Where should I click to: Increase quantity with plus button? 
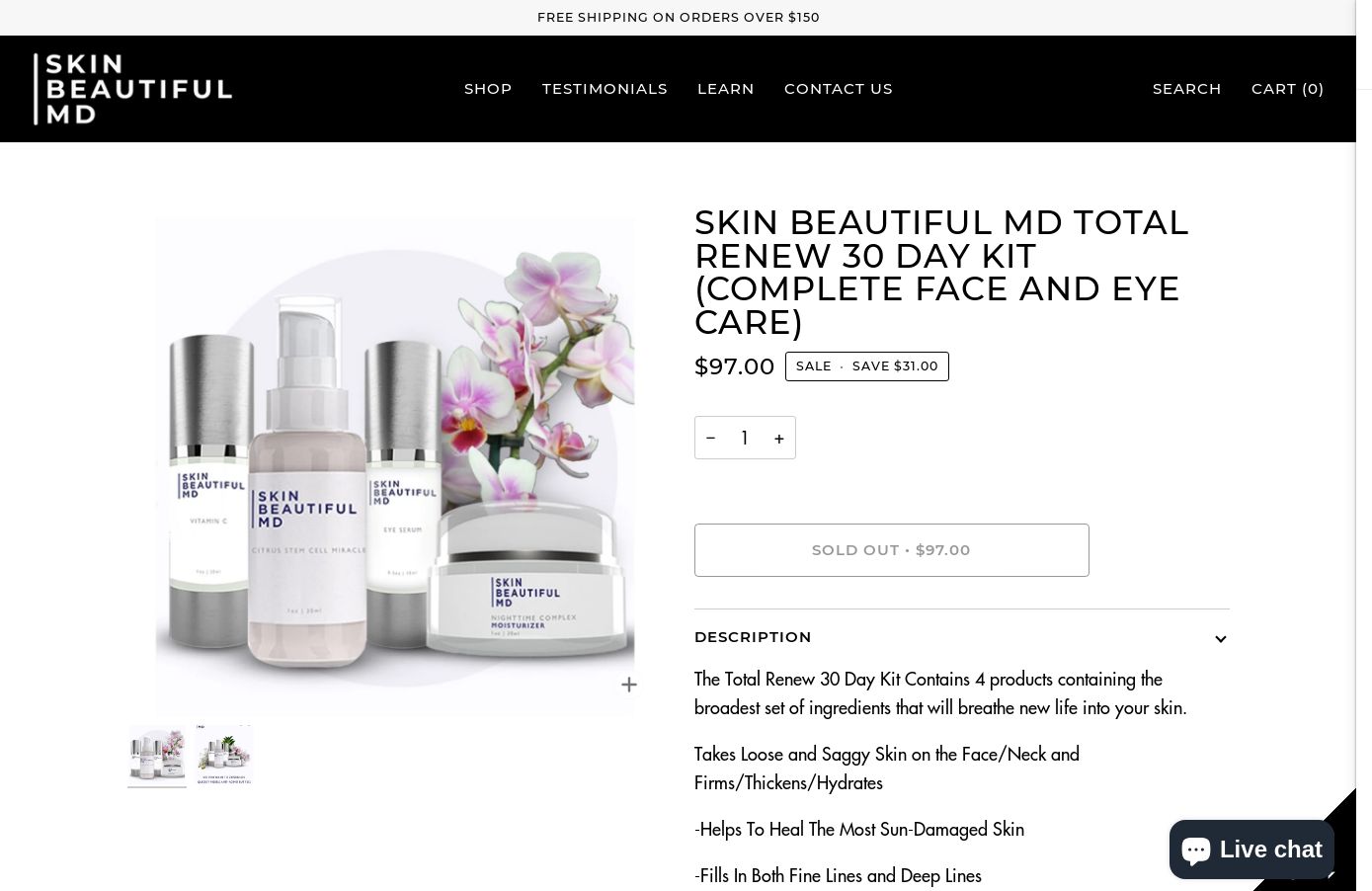779,438
